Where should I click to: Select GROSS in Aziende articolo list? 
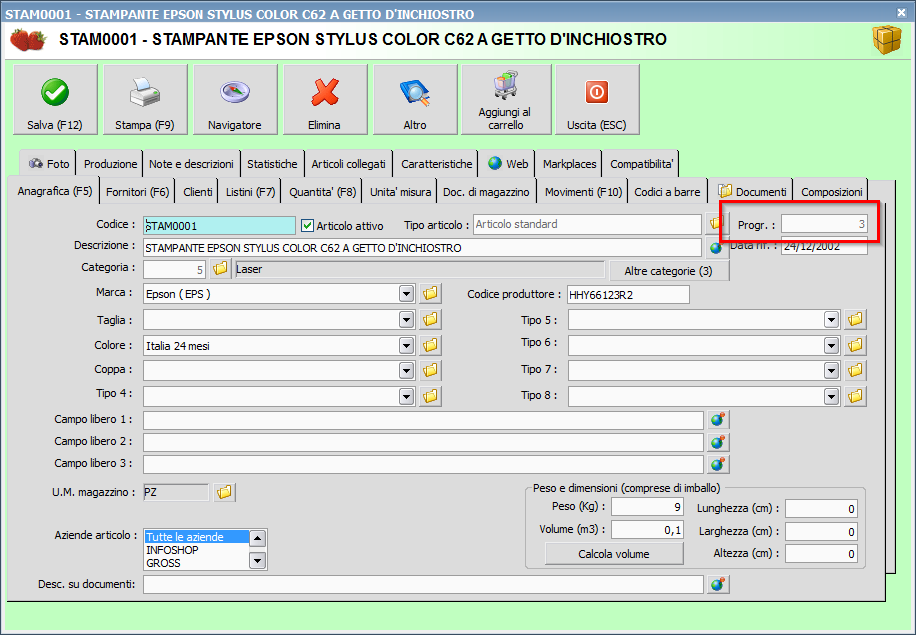[x=196, y=563]
